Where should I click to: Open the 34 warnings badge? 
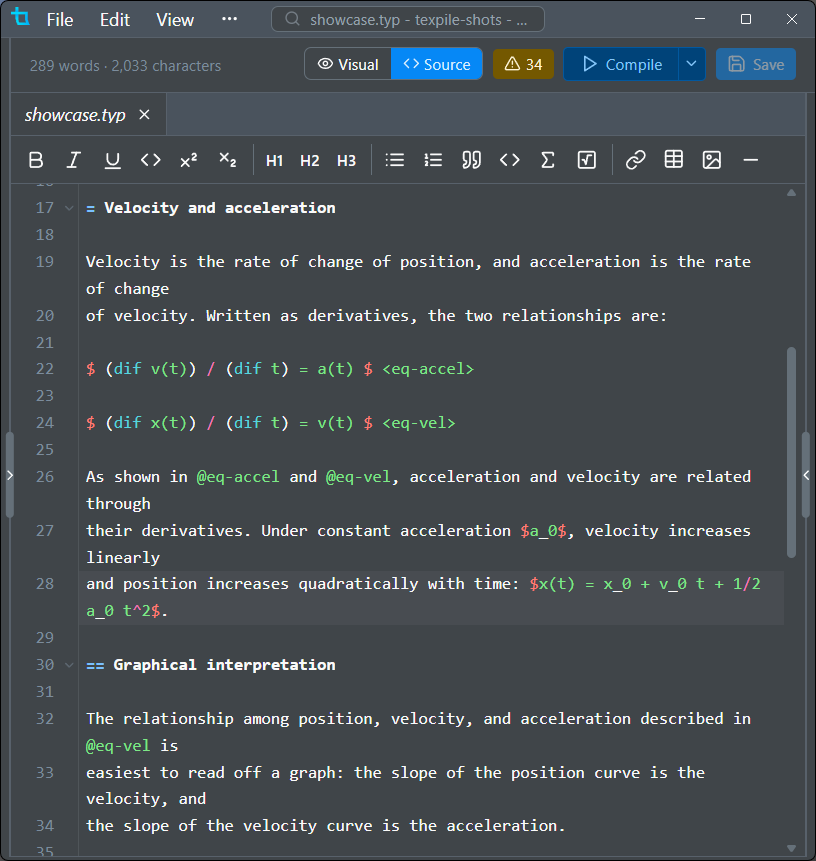tap(523, 64)
